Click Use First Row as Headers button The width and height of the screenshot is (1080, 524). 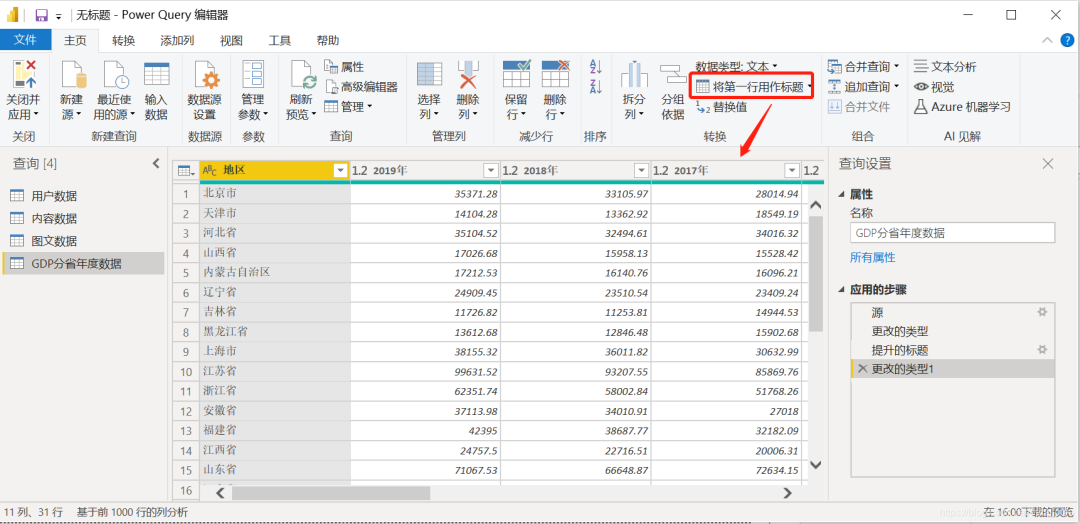click(x=749, y=87)
